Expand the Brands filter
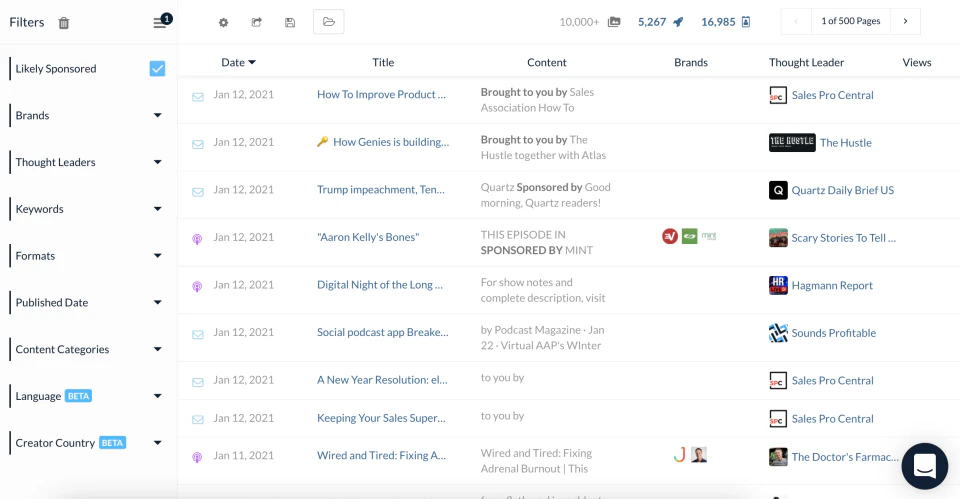 [x=157, y=115]
